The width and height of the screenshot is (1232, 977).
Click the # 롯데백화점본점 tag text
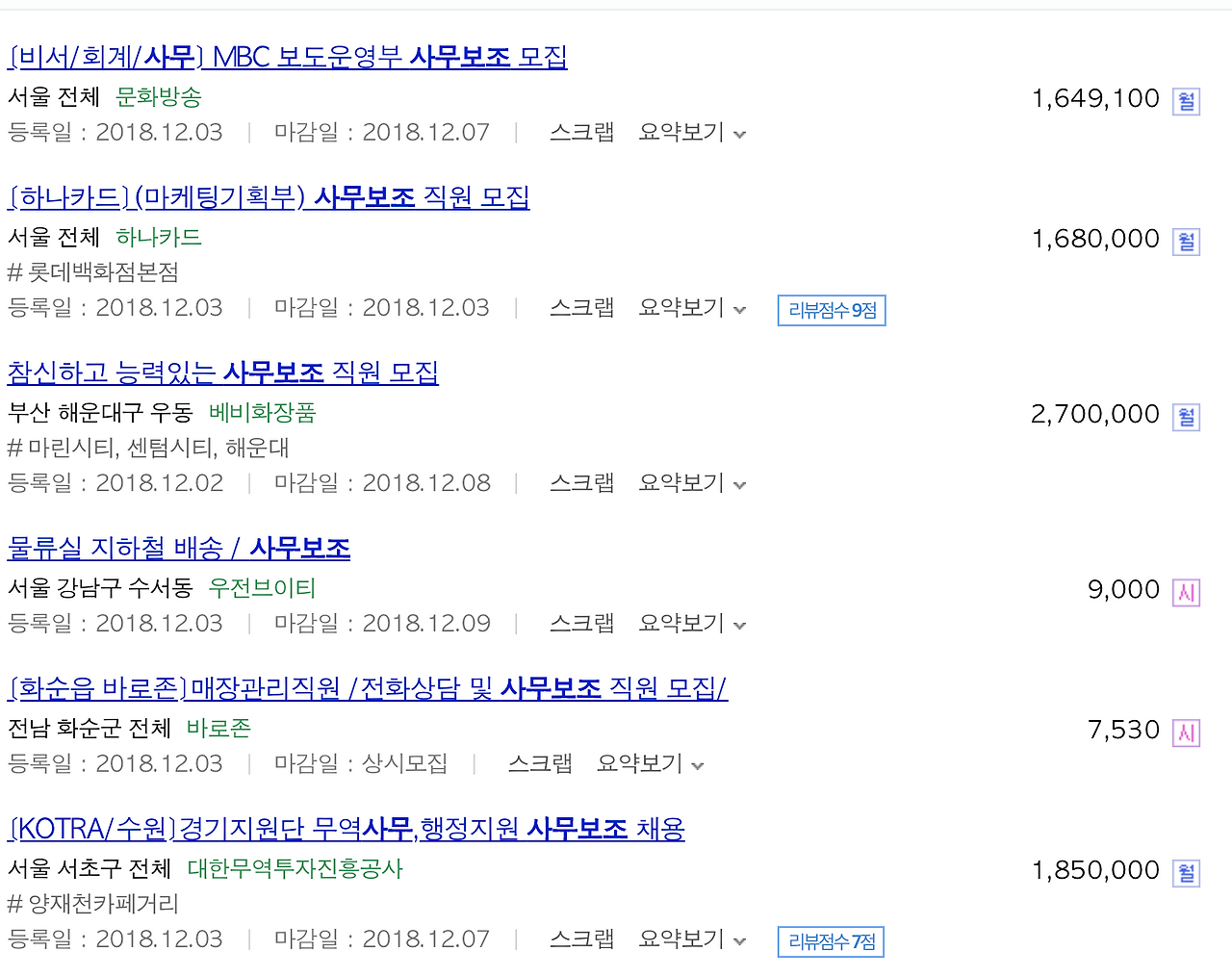(93, 272)
